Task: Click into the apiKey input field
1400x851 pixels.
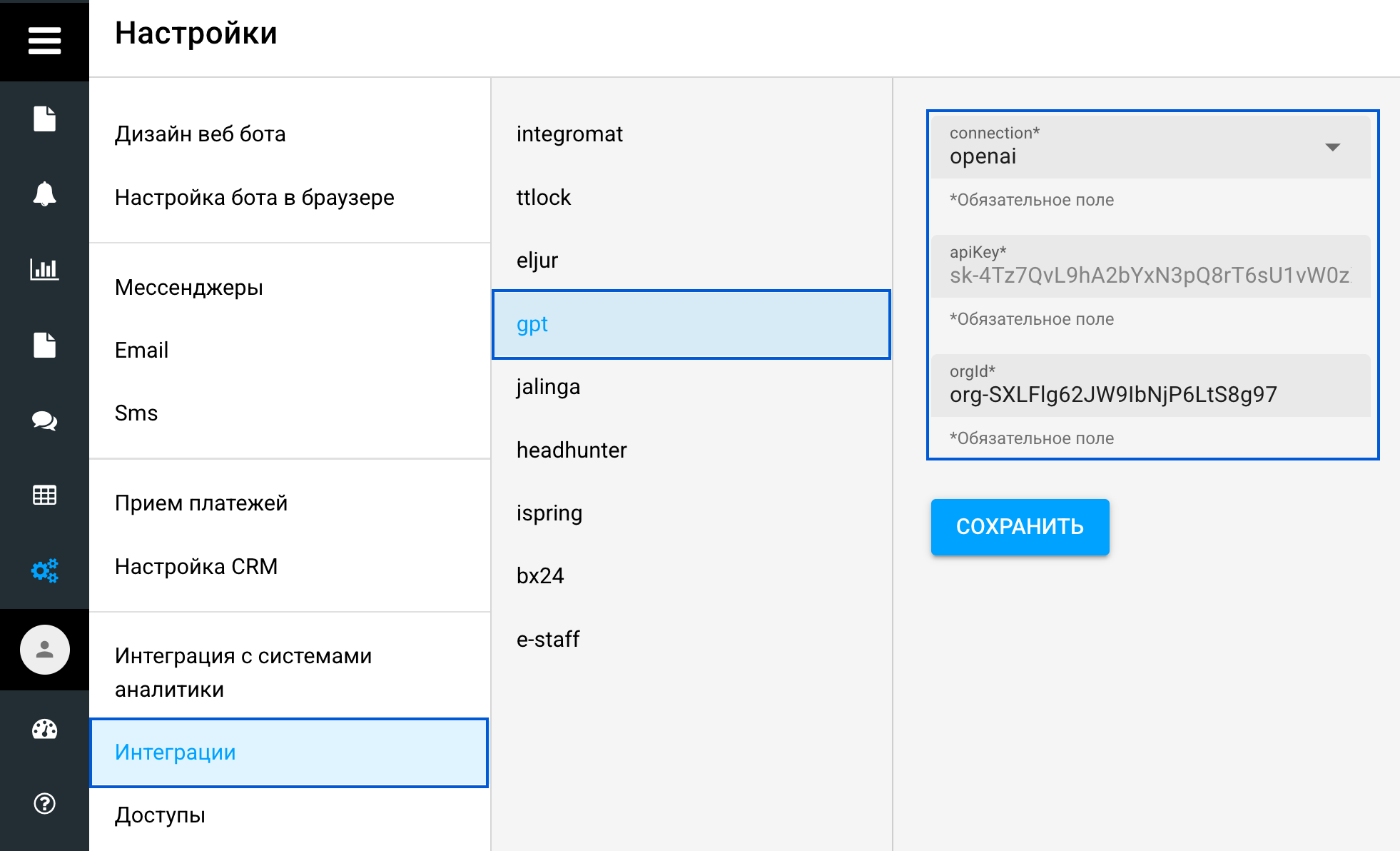Action: click(1149, 275)
